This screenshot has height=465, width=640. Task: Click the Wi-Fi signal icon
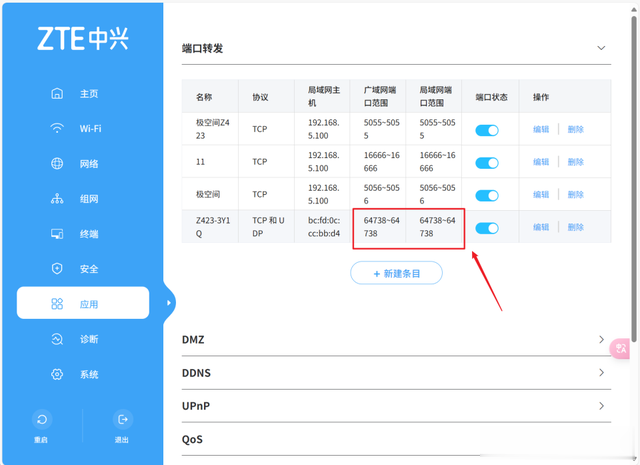tap(57, 128)
